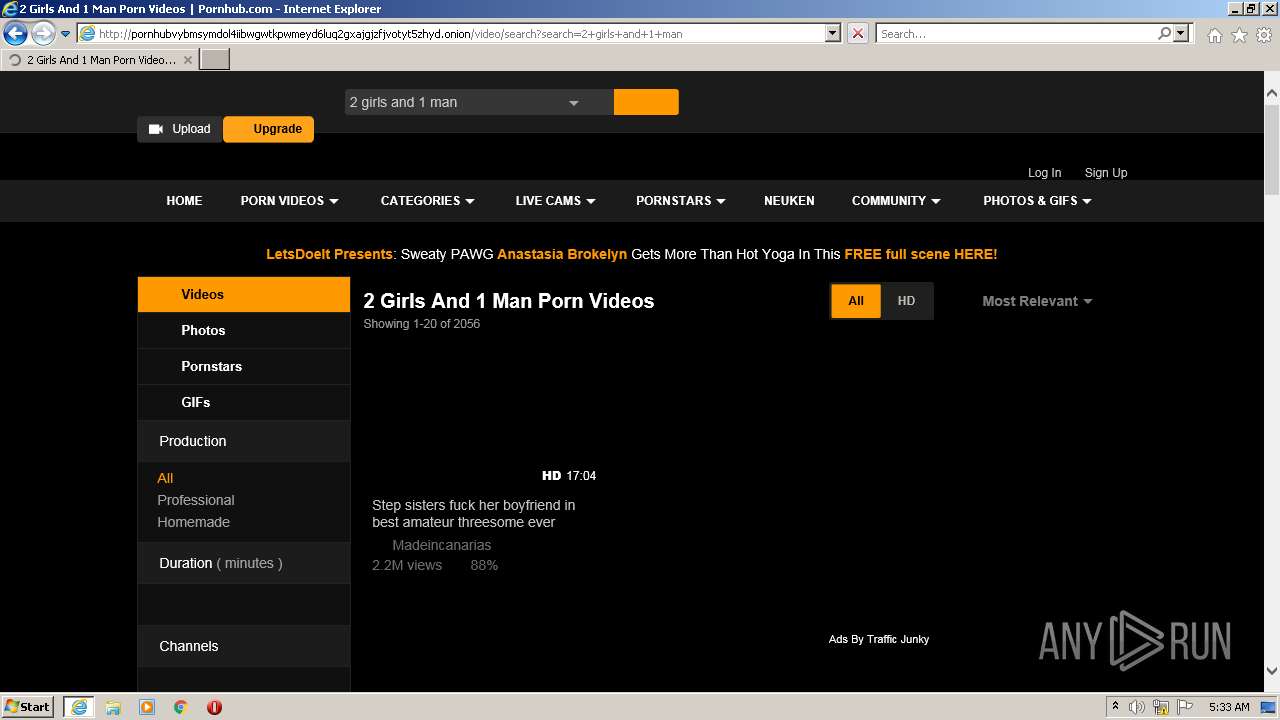
Task: Click the browser Forward arrow button
Action: pyautogui.click(x=43, y=33)
